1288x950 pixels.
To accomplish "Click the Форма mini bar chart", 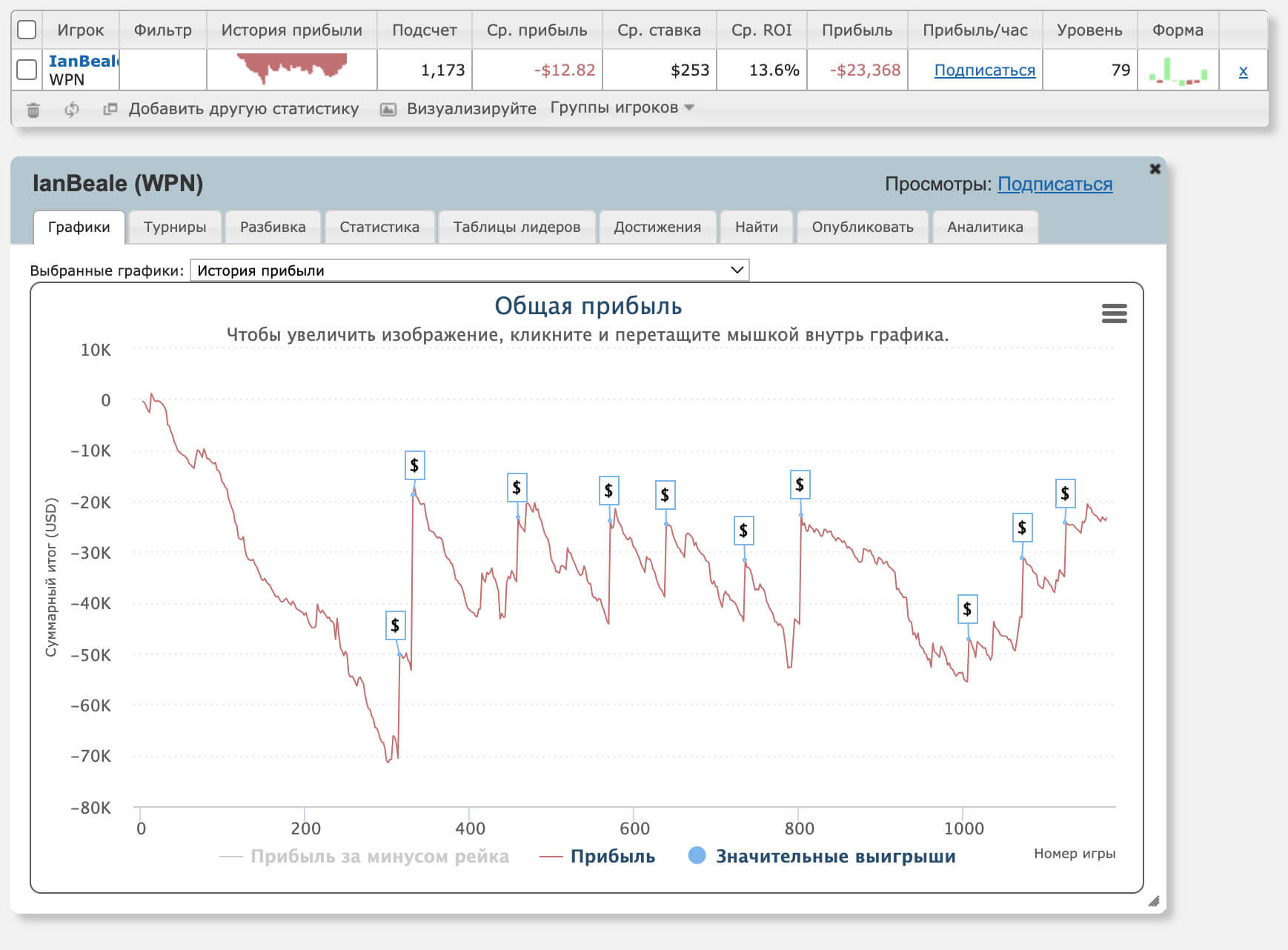I will point(1178,70).
